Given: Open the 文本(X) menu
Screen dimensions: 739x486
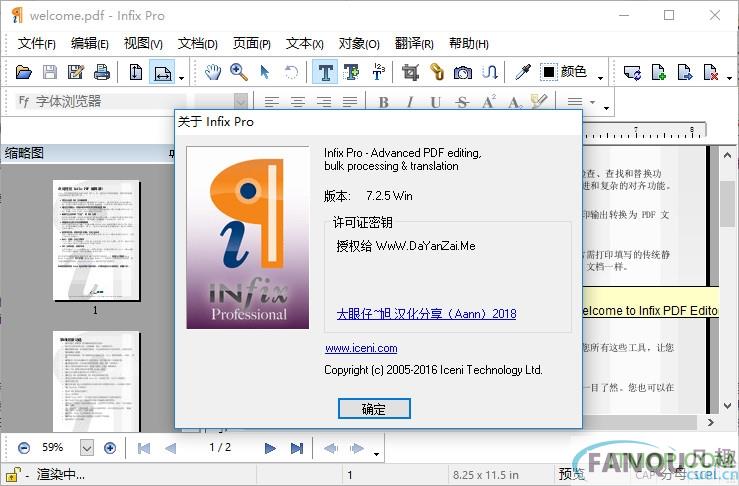Looking at the screenshot, I should pyautogui.click(x=304, y=44).
